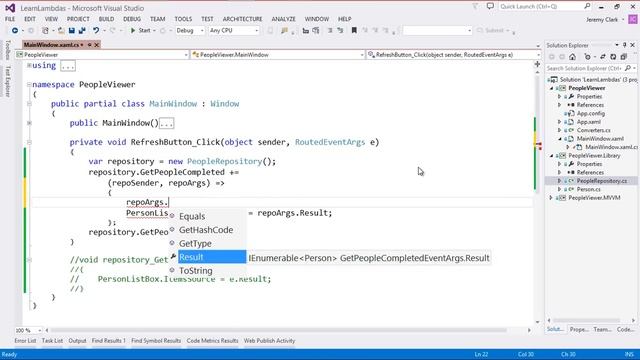Image resolution: width=640 pixels, height=360 pixels.
Task: Click the Open File folder icon
Action: [x=61, y=31]
